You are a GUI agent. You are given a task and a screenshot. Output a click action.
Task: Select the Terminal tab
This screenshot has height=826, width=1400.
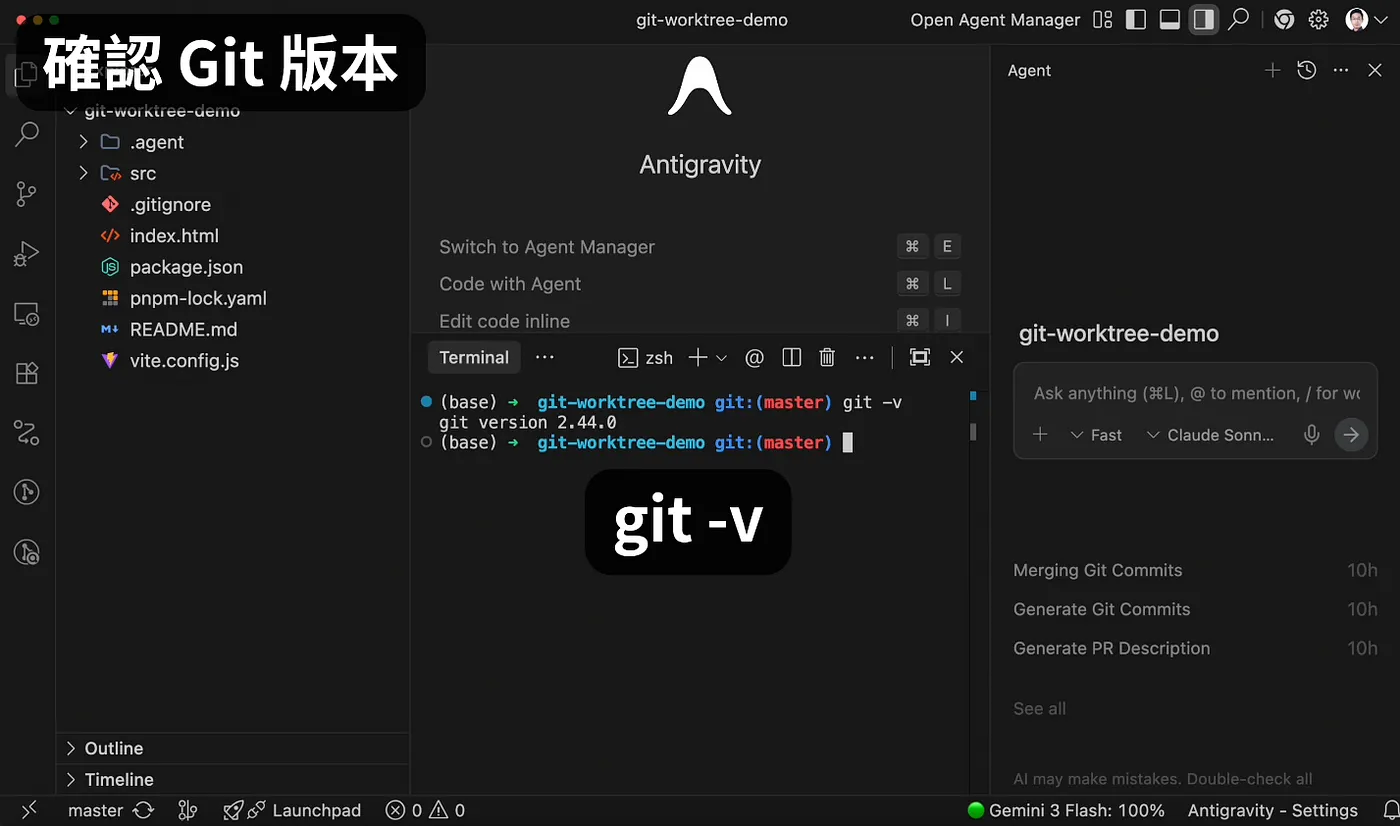(x=474, y=357)
